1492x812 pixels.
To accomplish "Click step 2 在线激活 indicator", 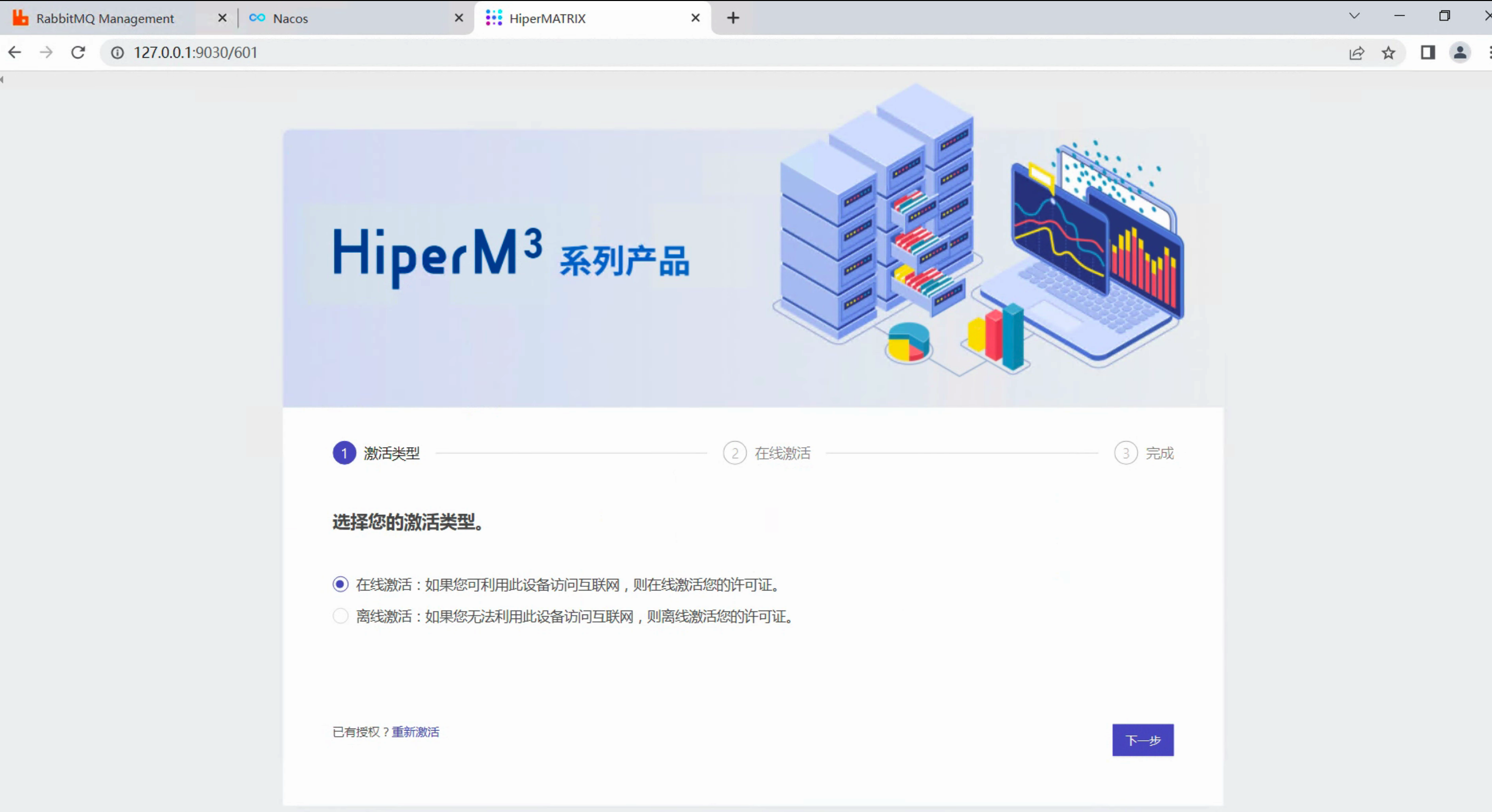I will coord(767,453).
